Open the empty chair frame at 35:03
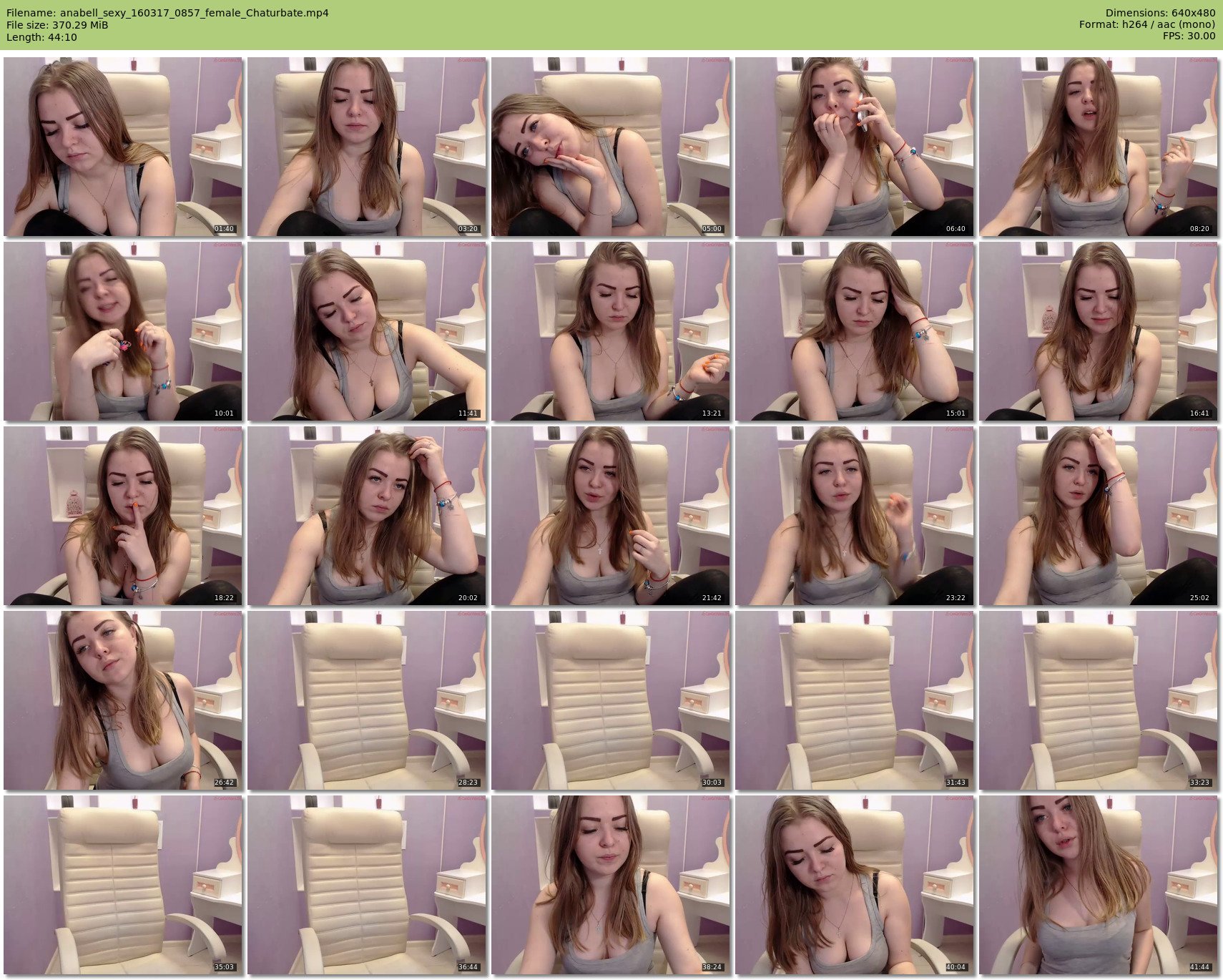This screenshot has width=1223, height=980. click(x=122, y=885)
